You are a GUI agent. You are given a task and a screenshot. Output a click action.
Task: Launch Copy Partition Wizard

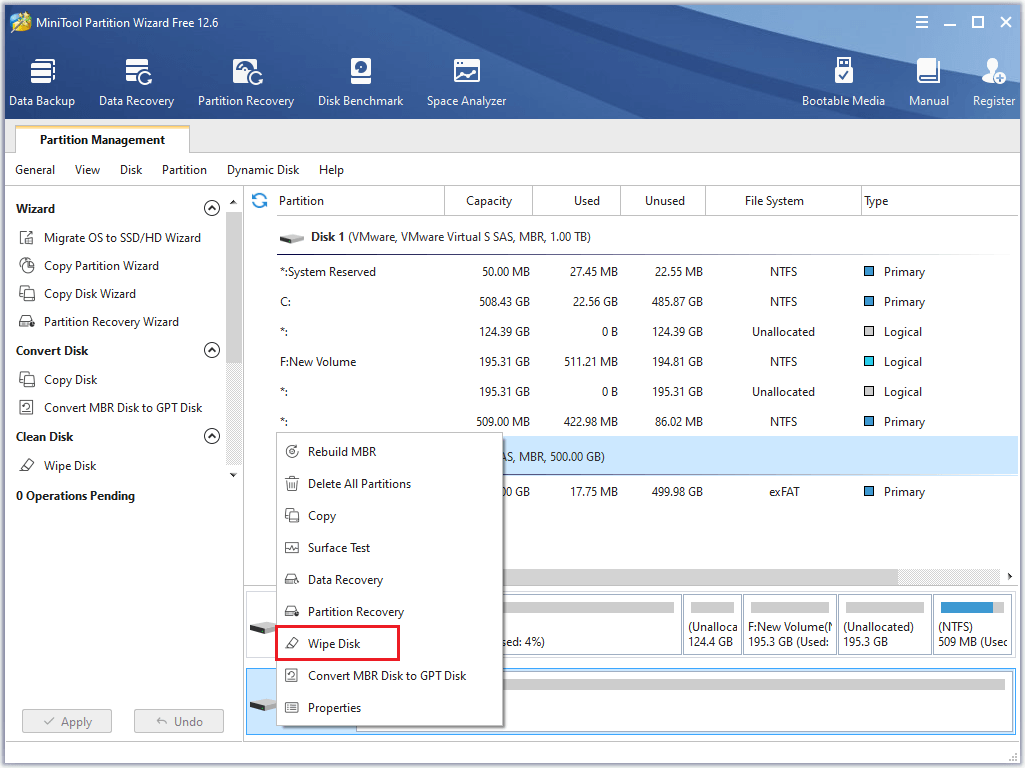tap(101, 266)
